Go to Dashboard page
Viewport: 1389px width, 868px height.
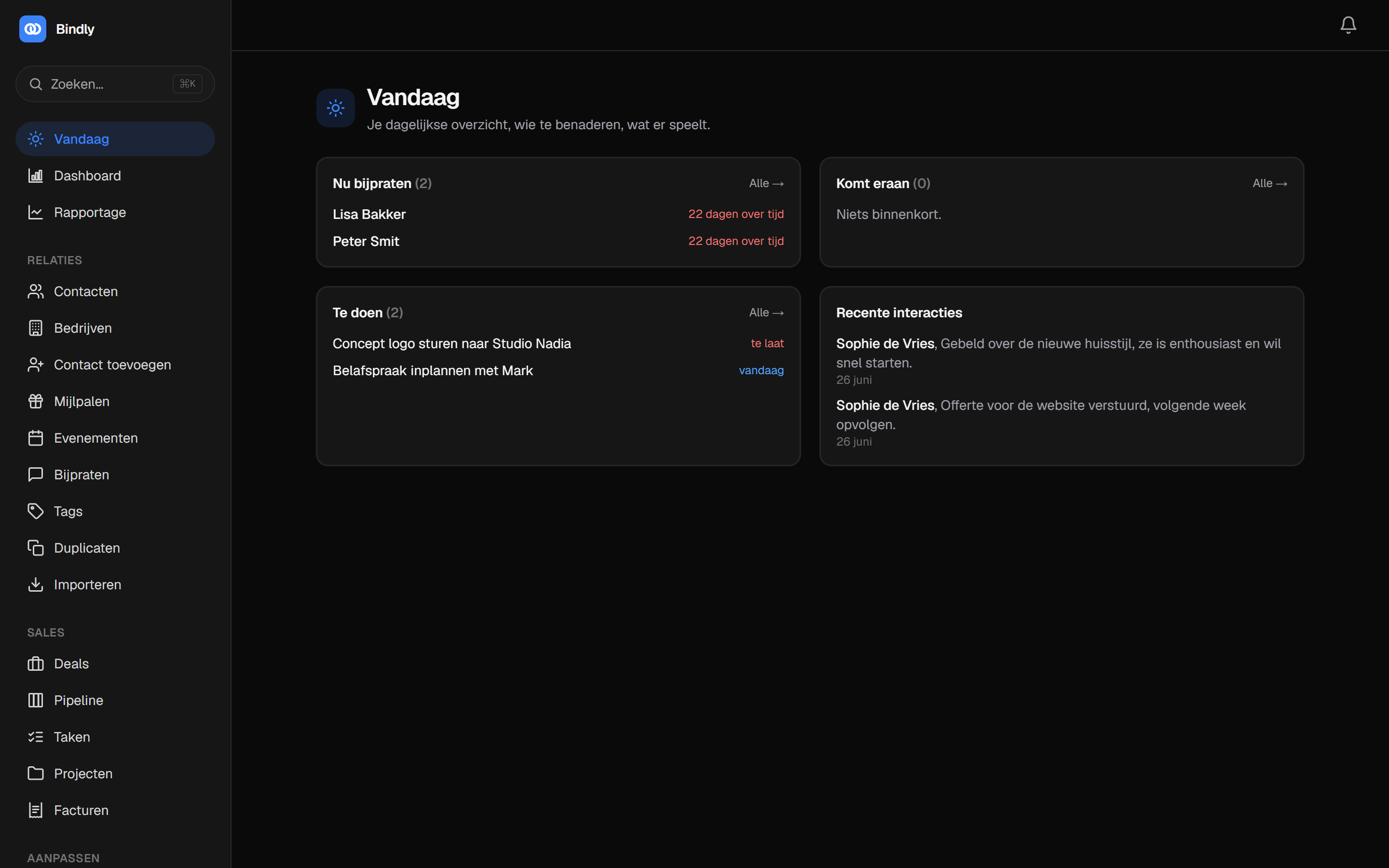point(115,176)
